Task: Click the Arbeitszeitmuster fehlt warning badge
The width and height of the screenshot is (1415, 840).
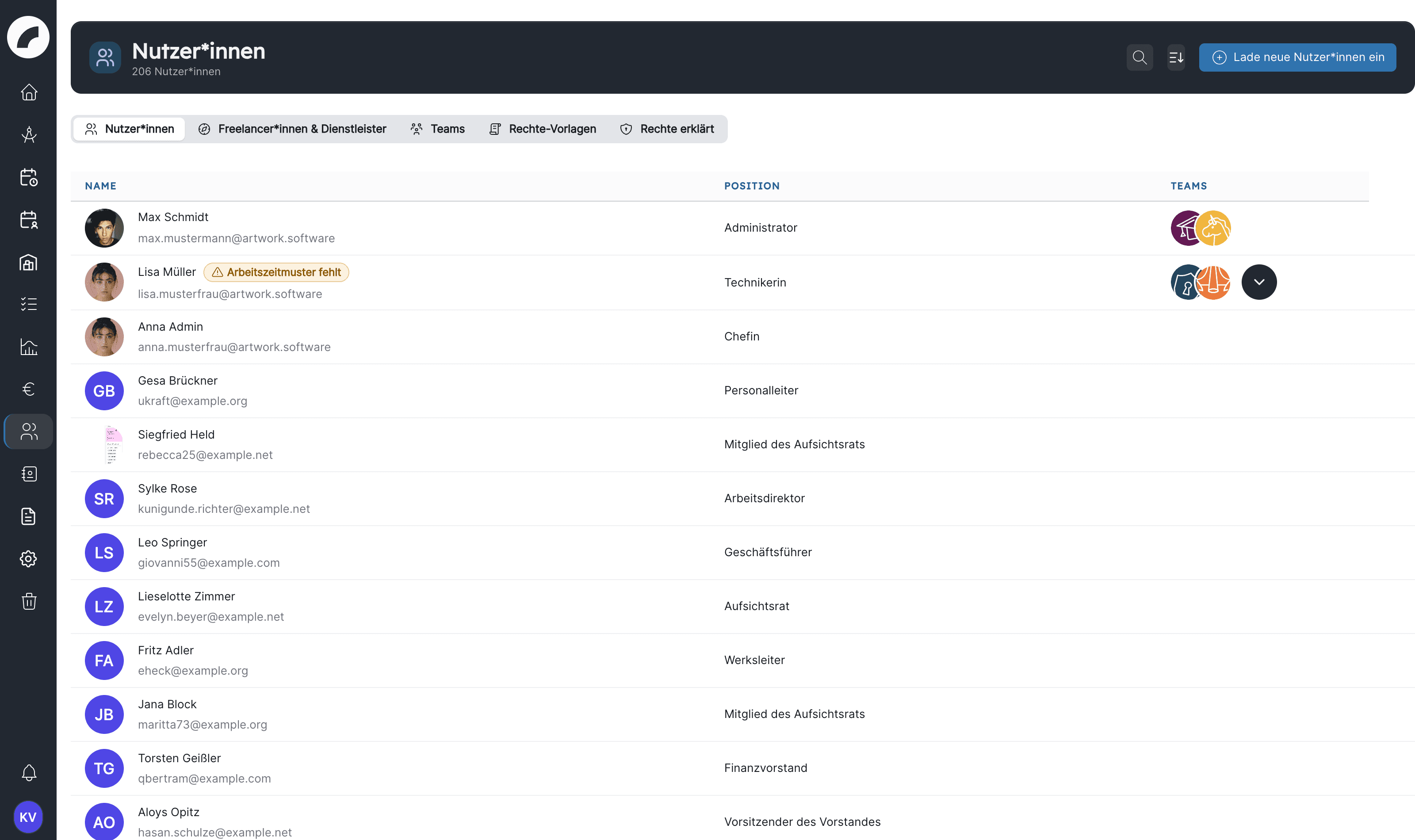Action: [276, 272]
